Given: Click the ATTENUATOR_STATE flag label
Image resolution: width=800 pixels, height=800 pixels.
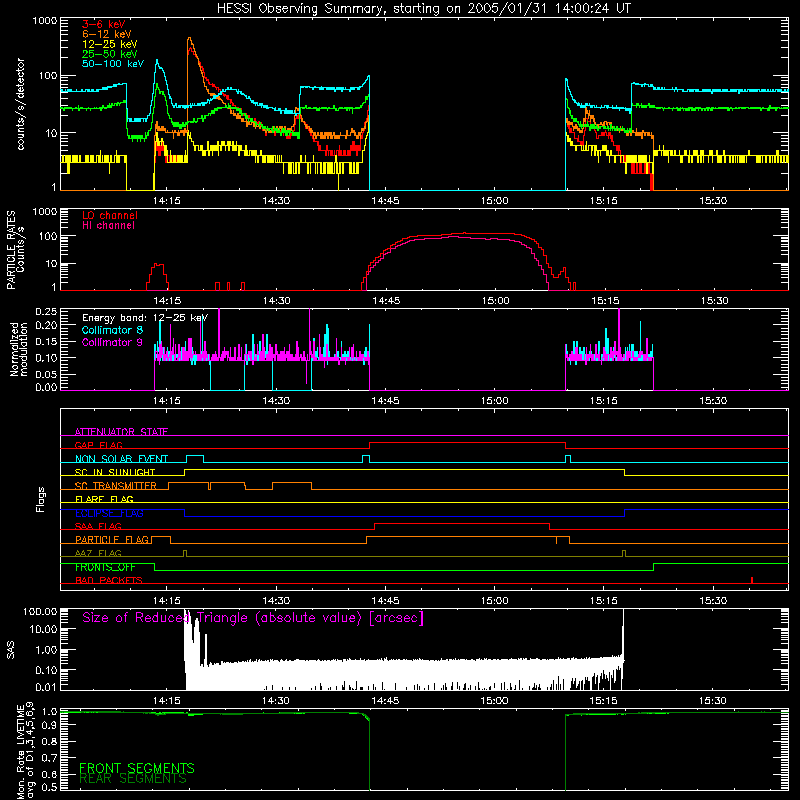Looking at the screenshot, I should click(x=121, y=432).
